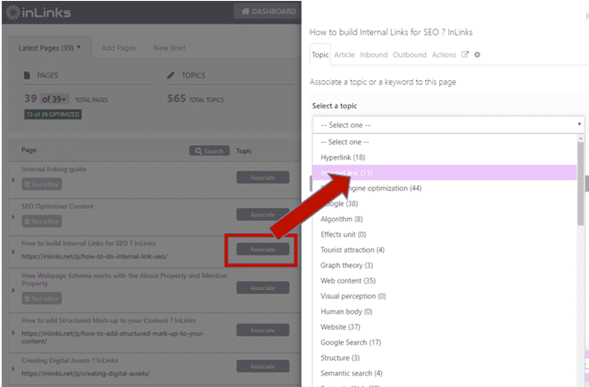589x387 pixels.
Task: Click Associate for Internal linking guide
Action: (x=263, y=177)
